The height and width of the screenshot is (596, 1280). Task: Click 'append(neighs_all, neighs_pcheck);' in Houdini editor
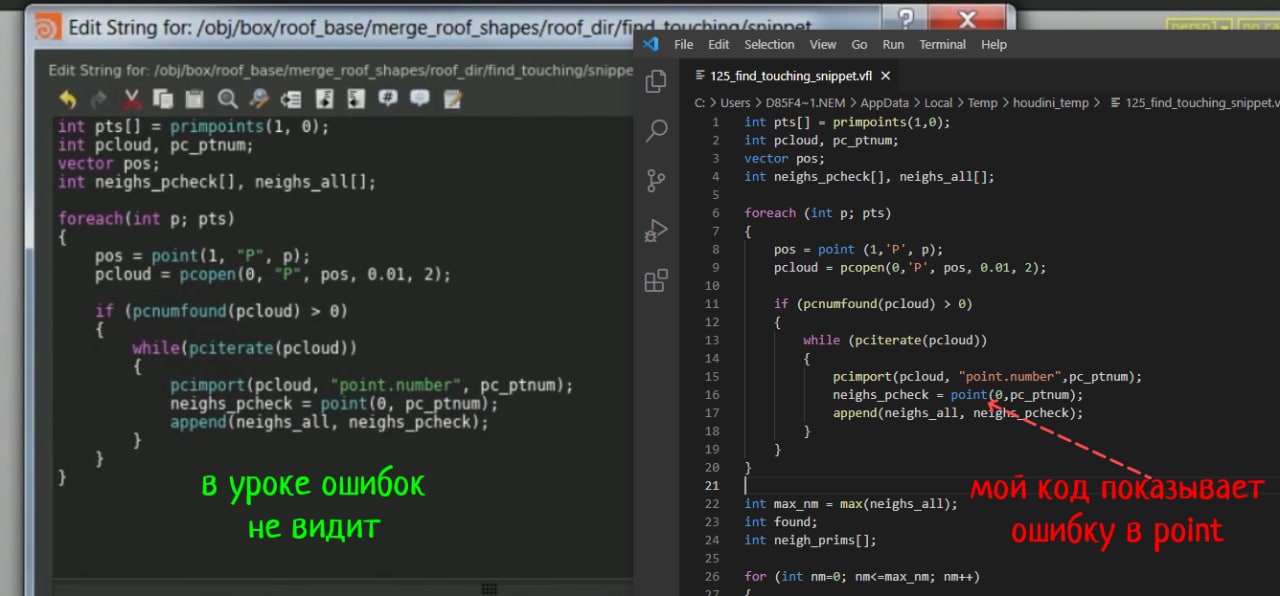(x=329, y=422)
